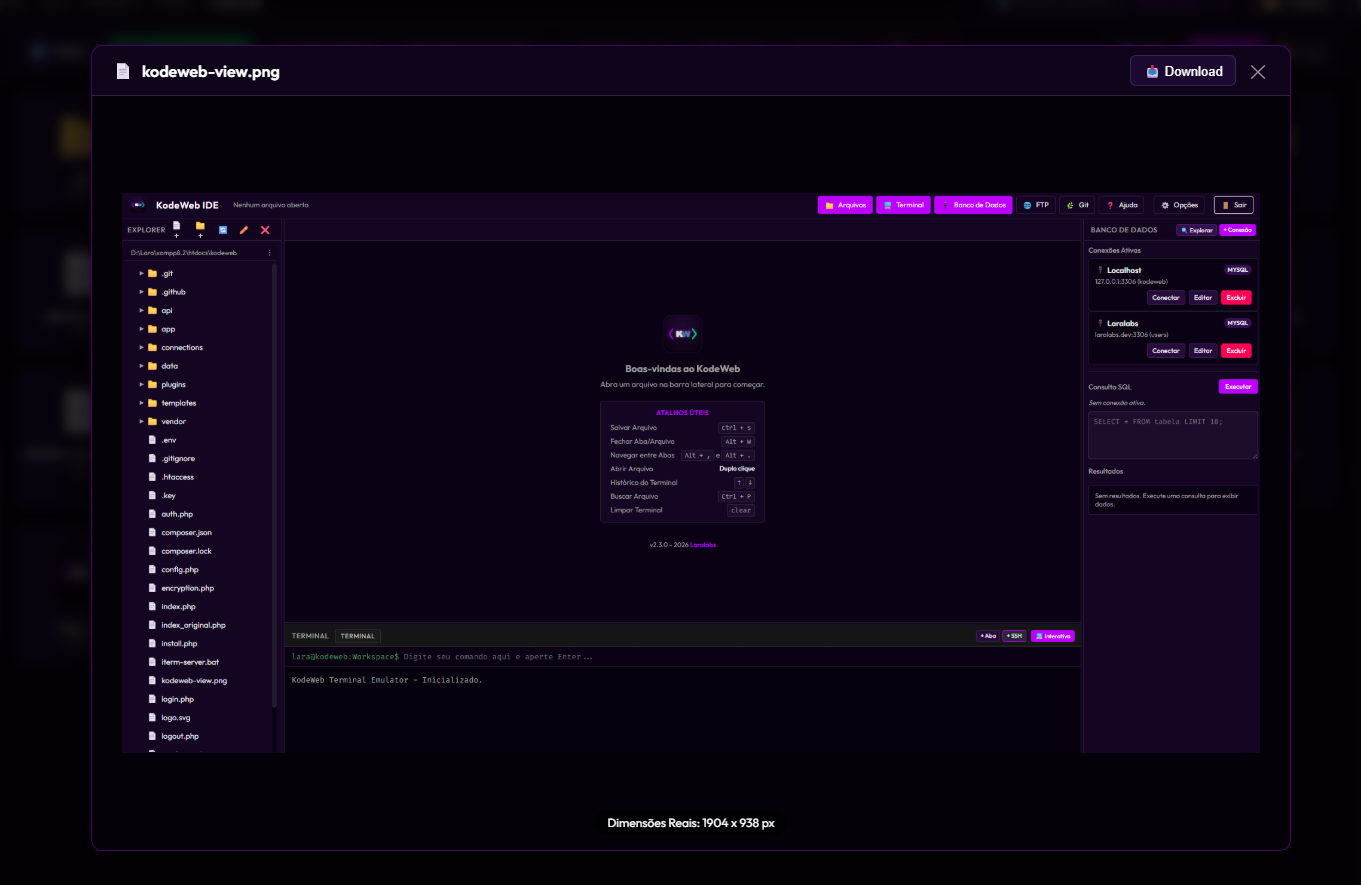This screenshot has height=885, width=1361.
Task: Expand the .github folder
Action: (x=141, y=292)
